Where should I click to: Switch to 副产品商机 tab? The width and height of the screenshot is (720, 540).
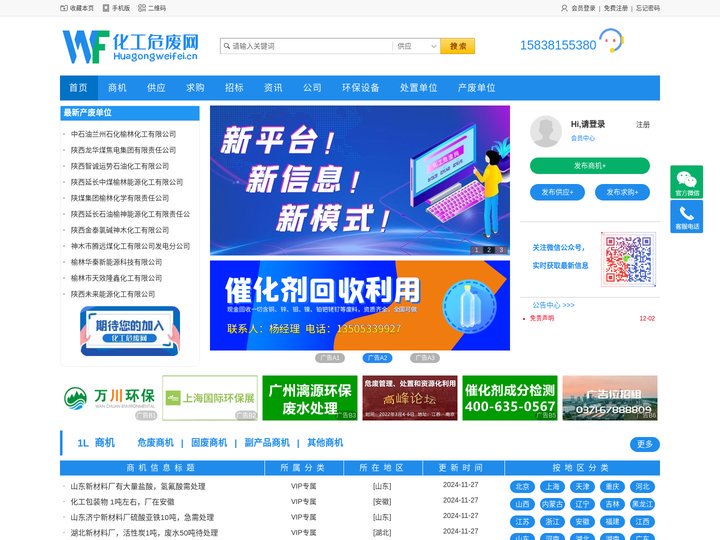click(267, 443)
